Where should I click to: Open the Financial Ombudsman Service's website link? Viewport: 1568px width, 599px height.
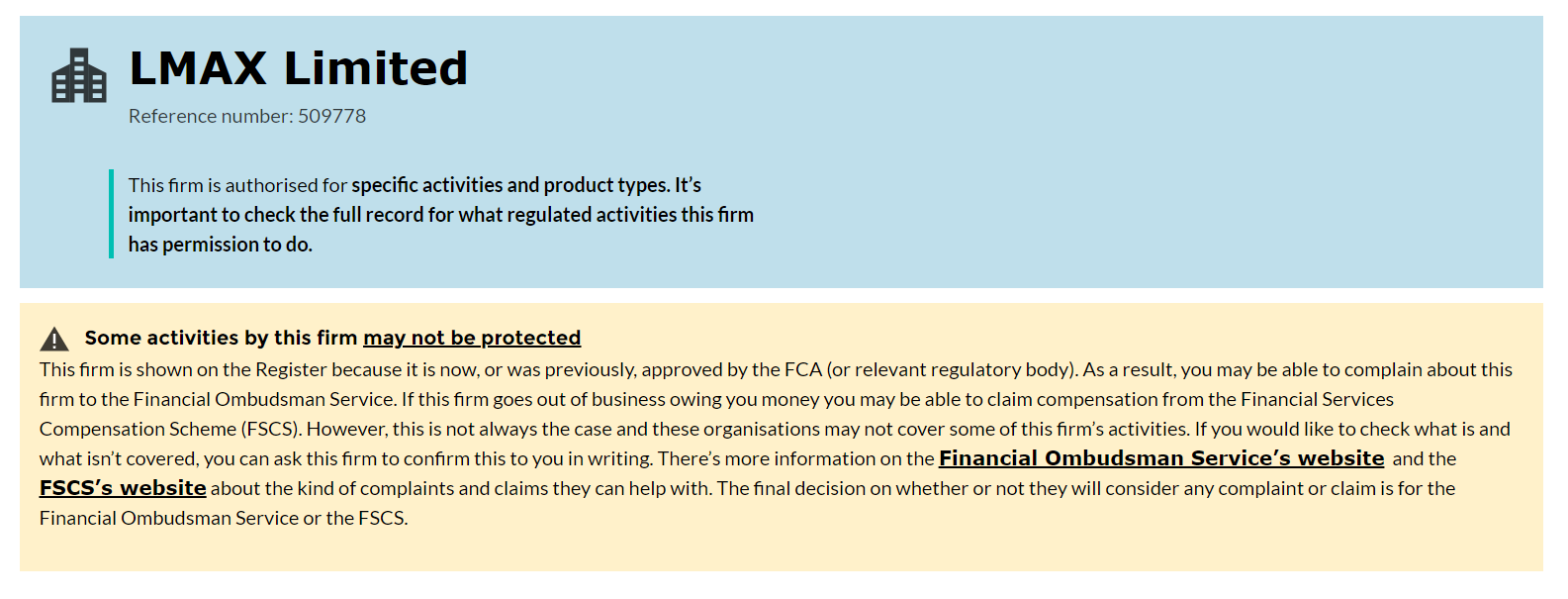point(1161,458)
